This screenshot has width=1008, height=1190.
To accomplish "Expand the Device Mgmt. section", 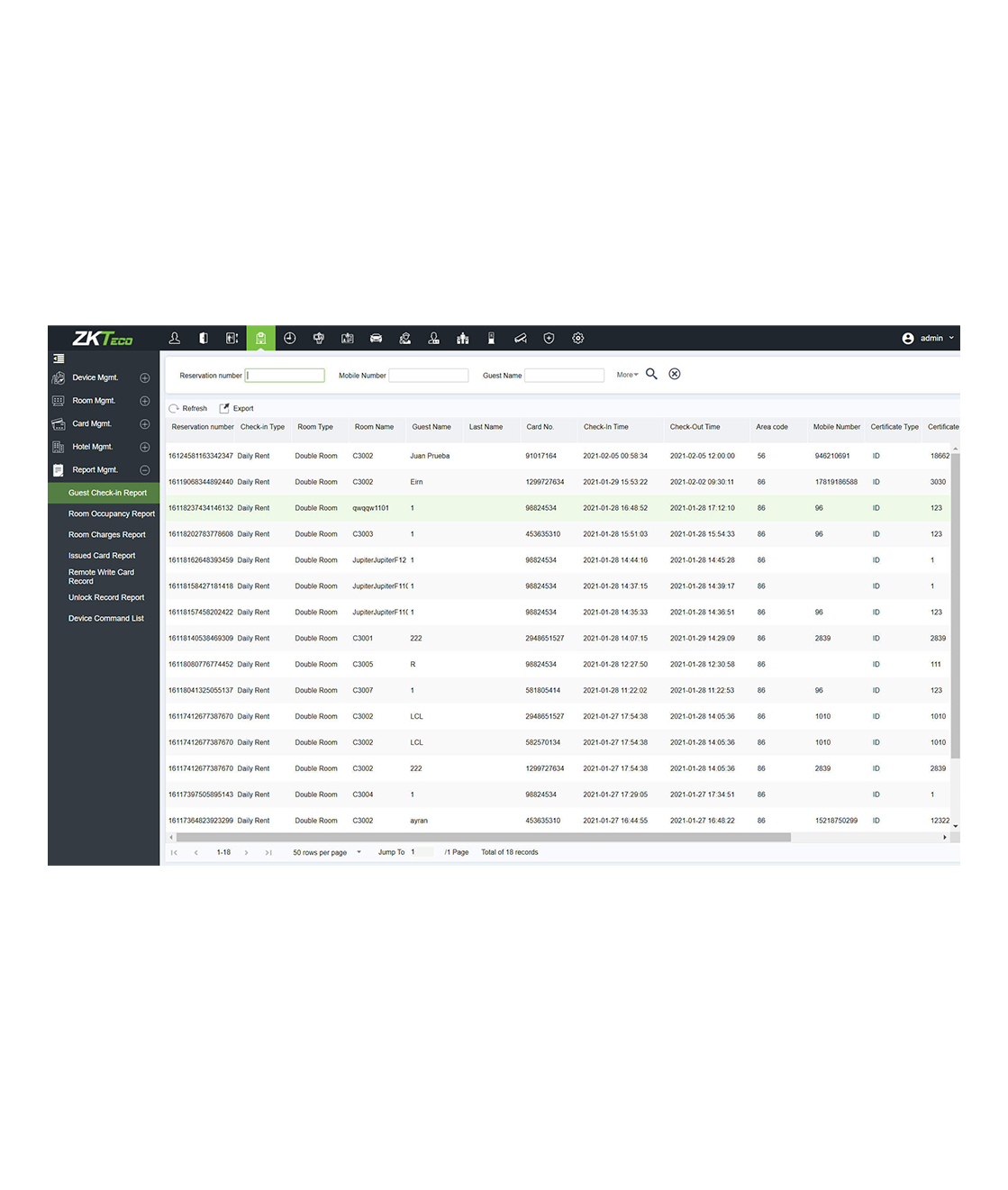I will (144, 377).
